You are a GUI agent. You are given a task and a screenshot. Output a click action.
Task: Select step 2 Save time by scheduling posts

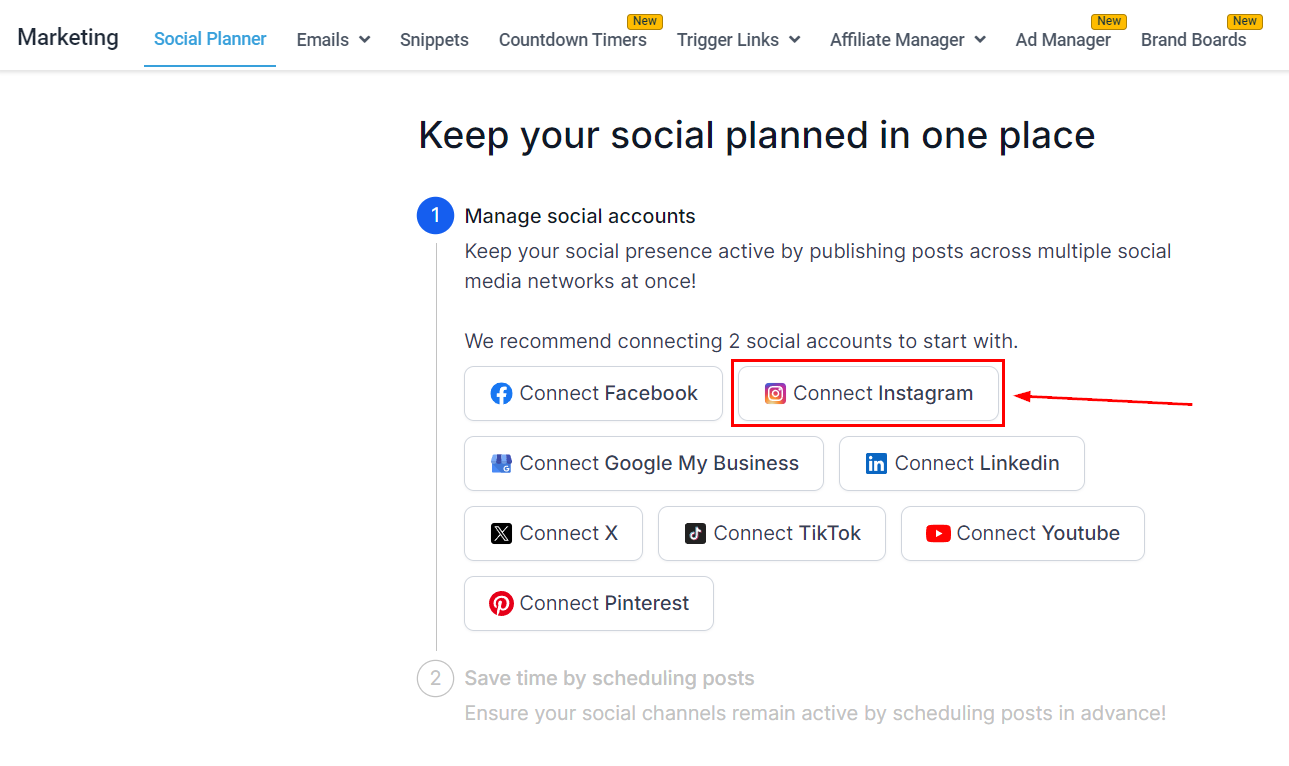609,679
